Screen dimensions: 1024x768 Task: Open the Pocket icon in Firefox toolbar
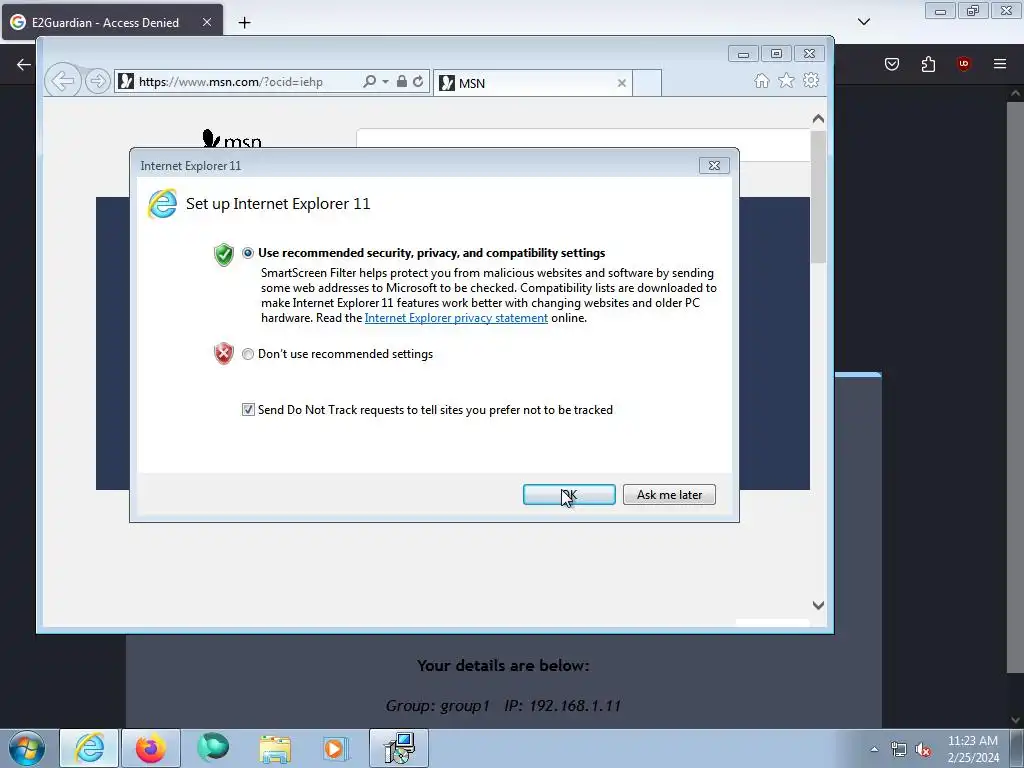[x=892, y=64]
